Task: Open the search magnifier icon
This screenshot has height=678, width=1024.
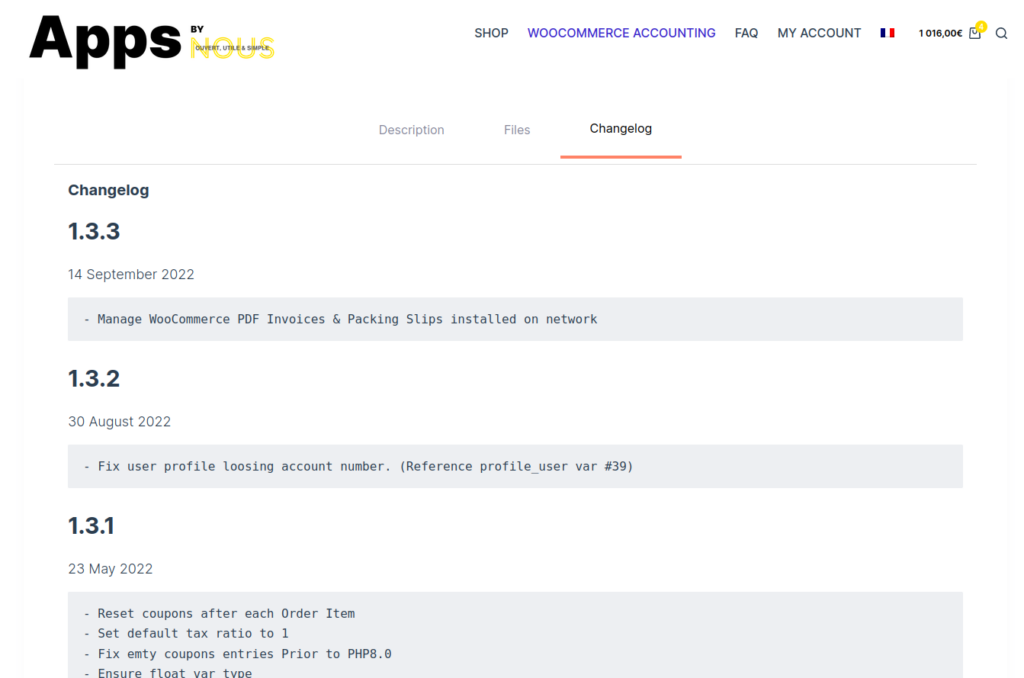Action: coord(1001,33)
